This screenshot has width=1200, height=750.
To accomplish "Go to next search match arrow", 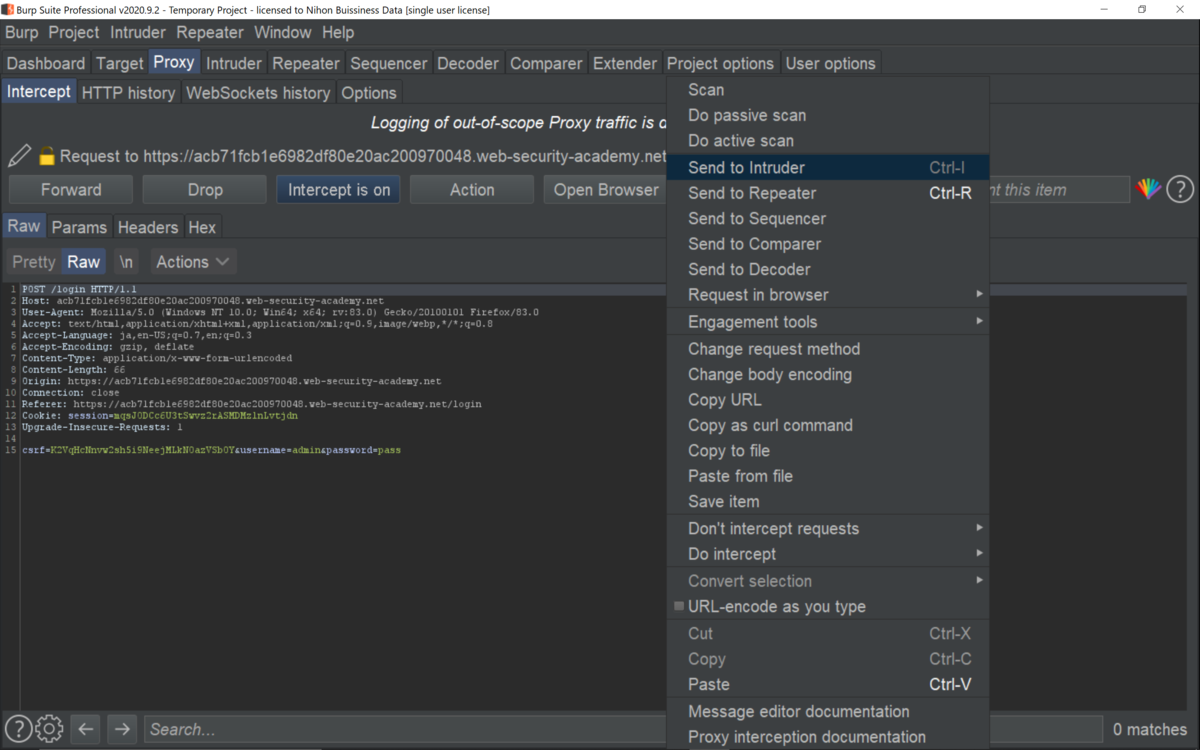I will [122, 729].
